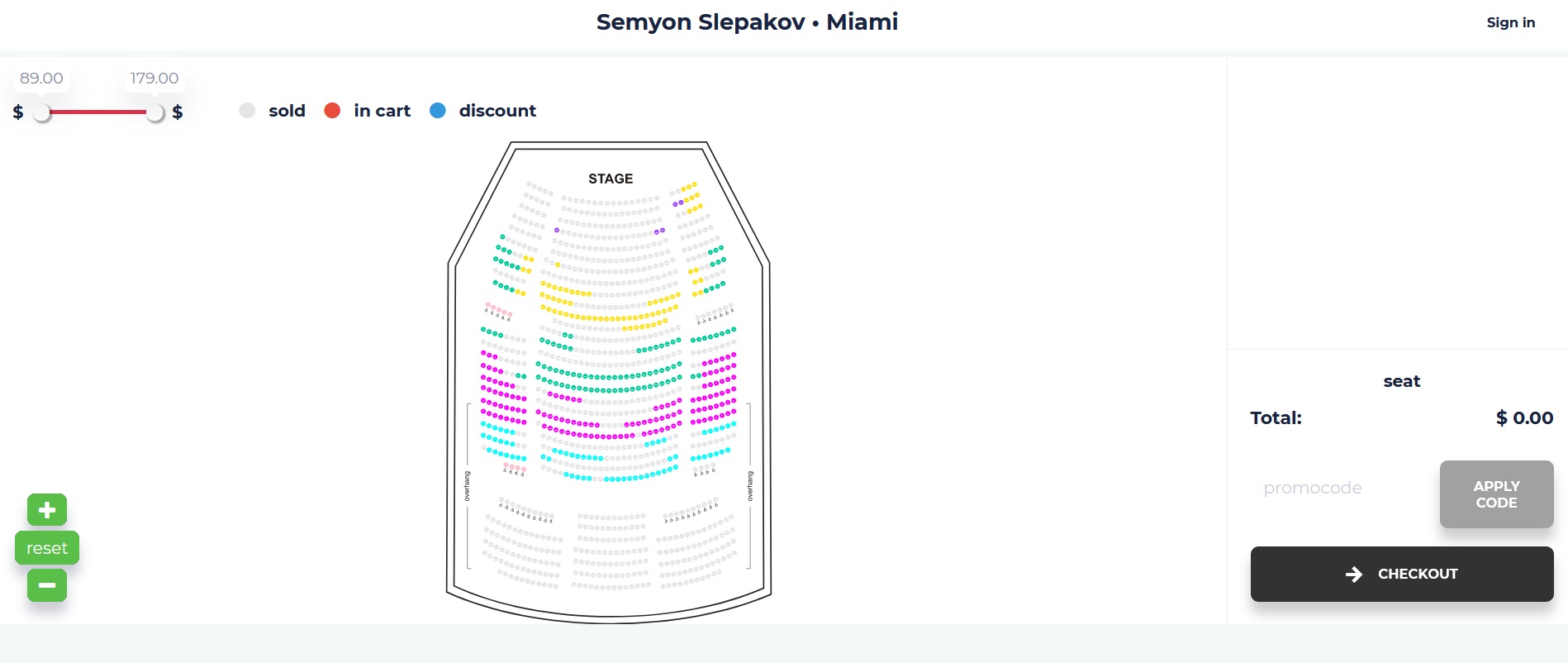The image size is (1568, 663).
Task: Click the left overhang label
Action: pyautogui.click(x=467, y=486)
